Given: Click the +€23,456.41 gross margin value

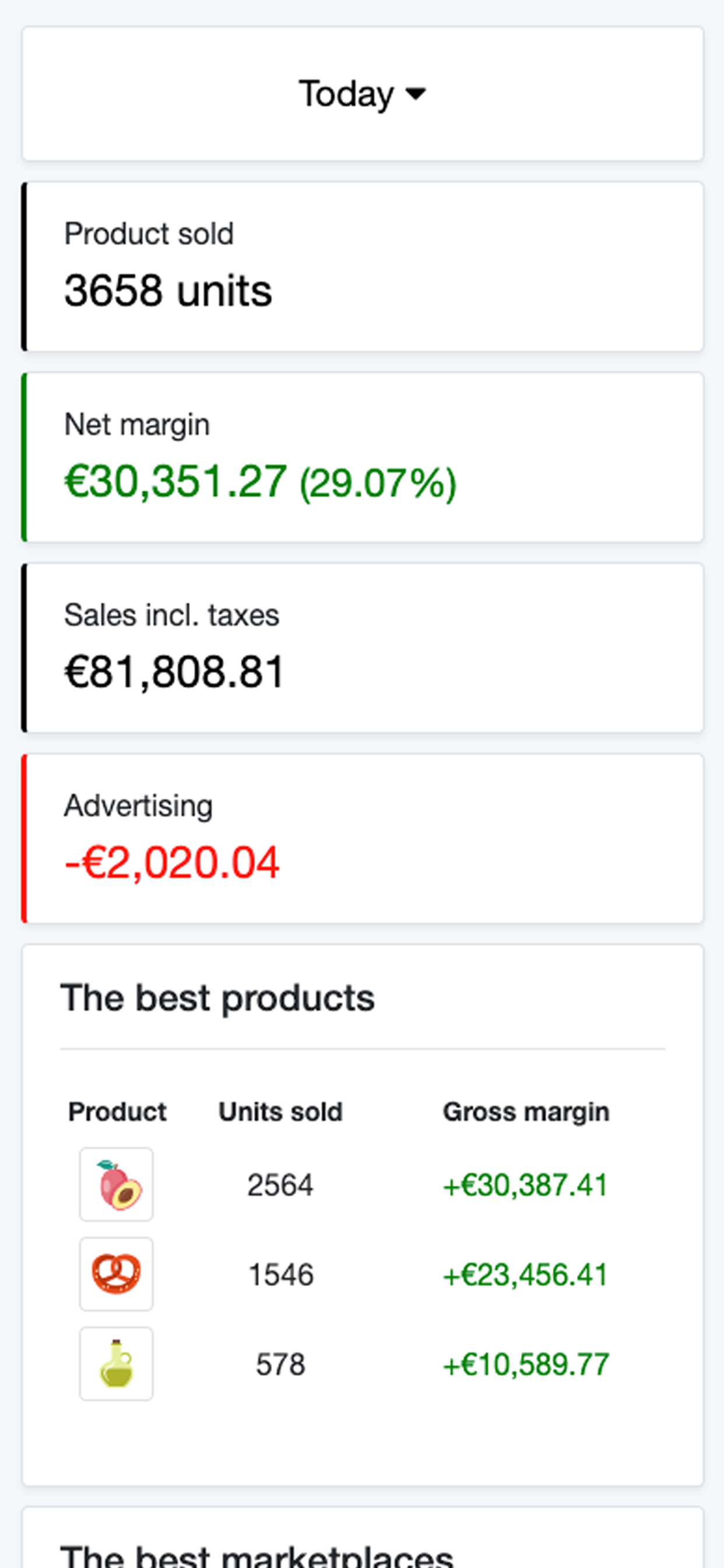Looking at the screenshot, I should (x=526, y=1275).
